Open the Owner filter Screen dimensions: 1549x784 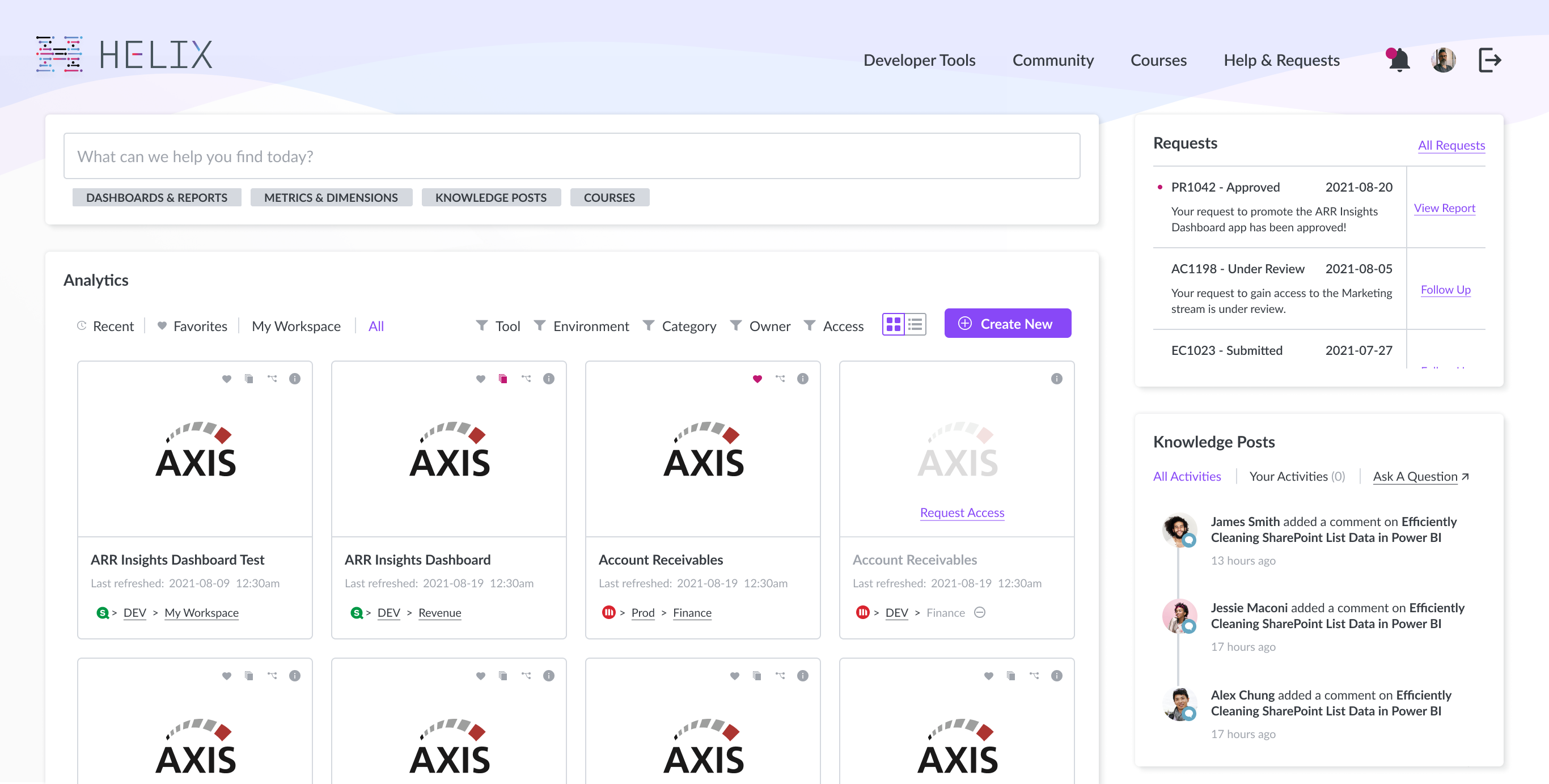pyautogui.click(x=760, y=326)
